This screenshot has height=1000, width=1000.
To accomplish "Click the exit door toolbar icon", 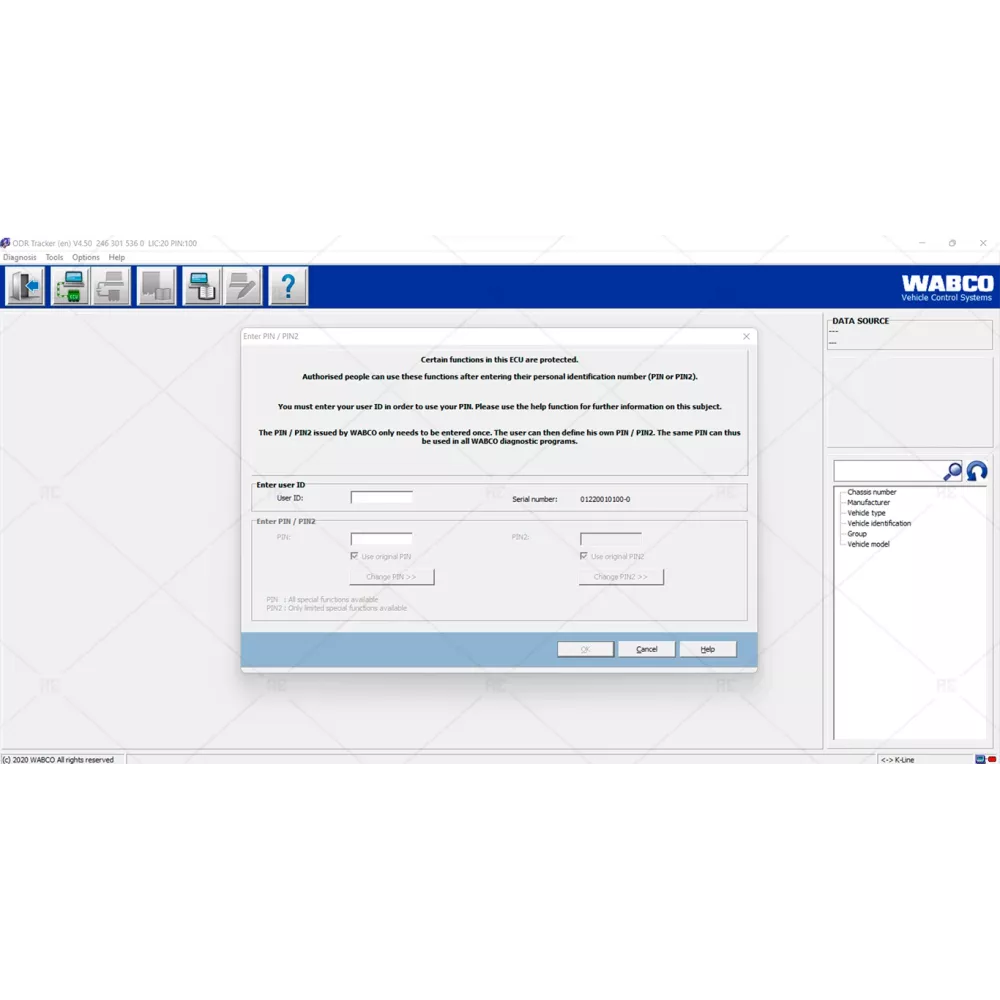I will (x=25, y=287).
